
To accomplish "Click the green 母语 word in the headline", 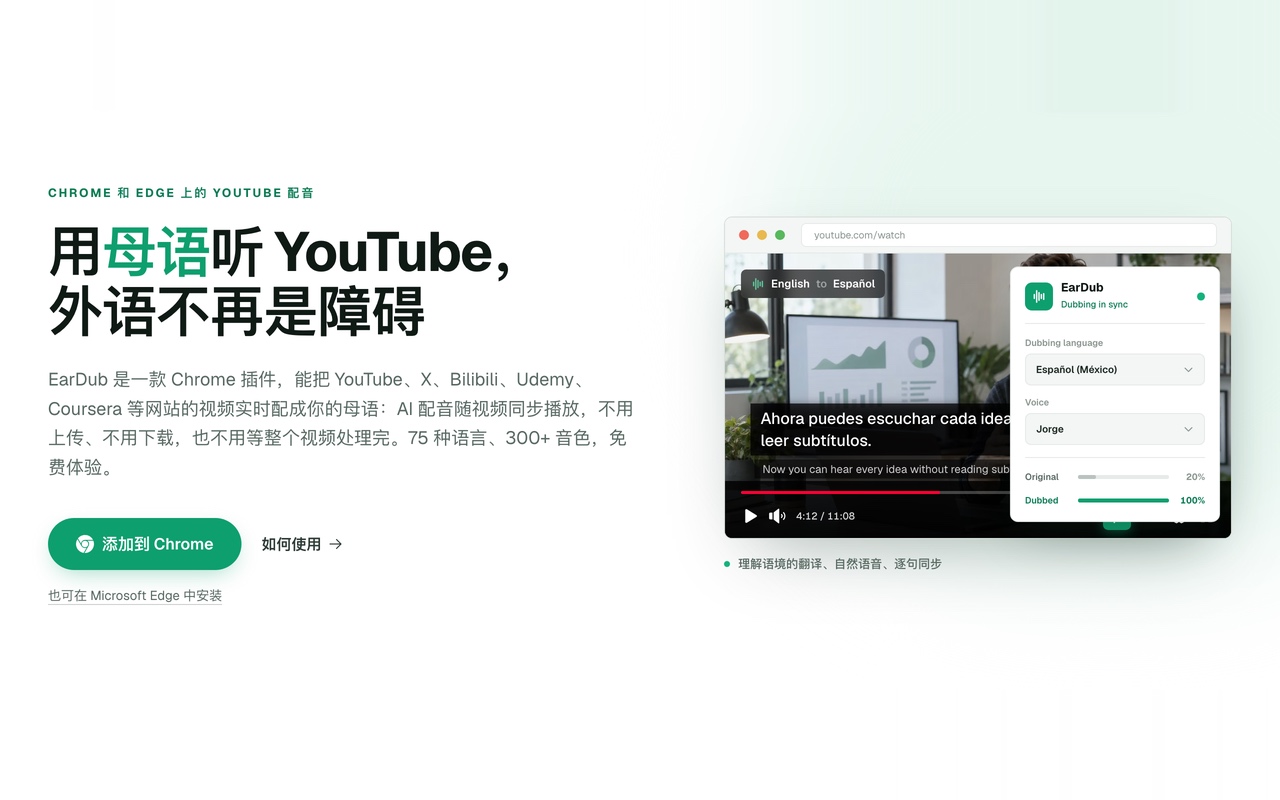I will coord(156,251).
